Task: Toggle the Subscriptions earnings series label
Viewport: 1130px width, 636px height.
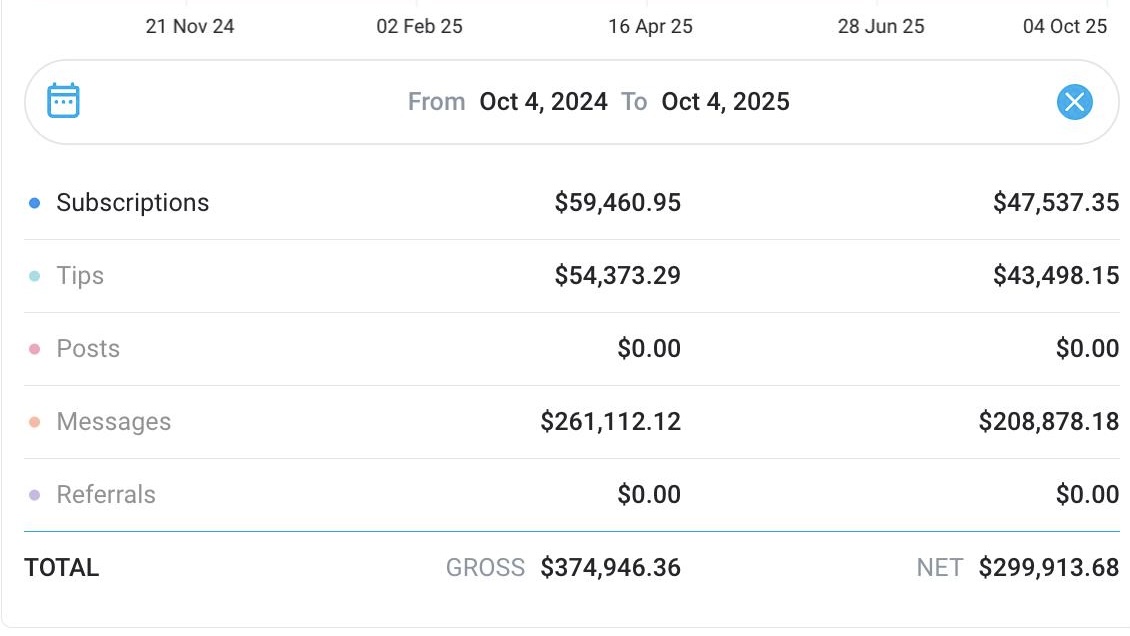Action: click(x=132, y=203)
